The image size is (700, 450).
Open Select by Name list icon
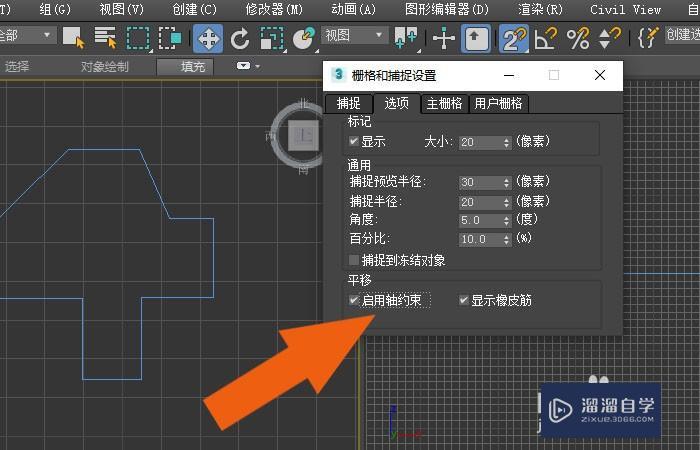[105, 38]
